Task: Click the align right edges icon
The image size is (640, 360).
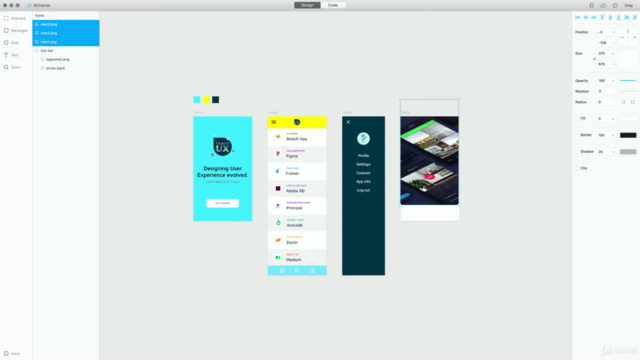Action: coord(594,18)
